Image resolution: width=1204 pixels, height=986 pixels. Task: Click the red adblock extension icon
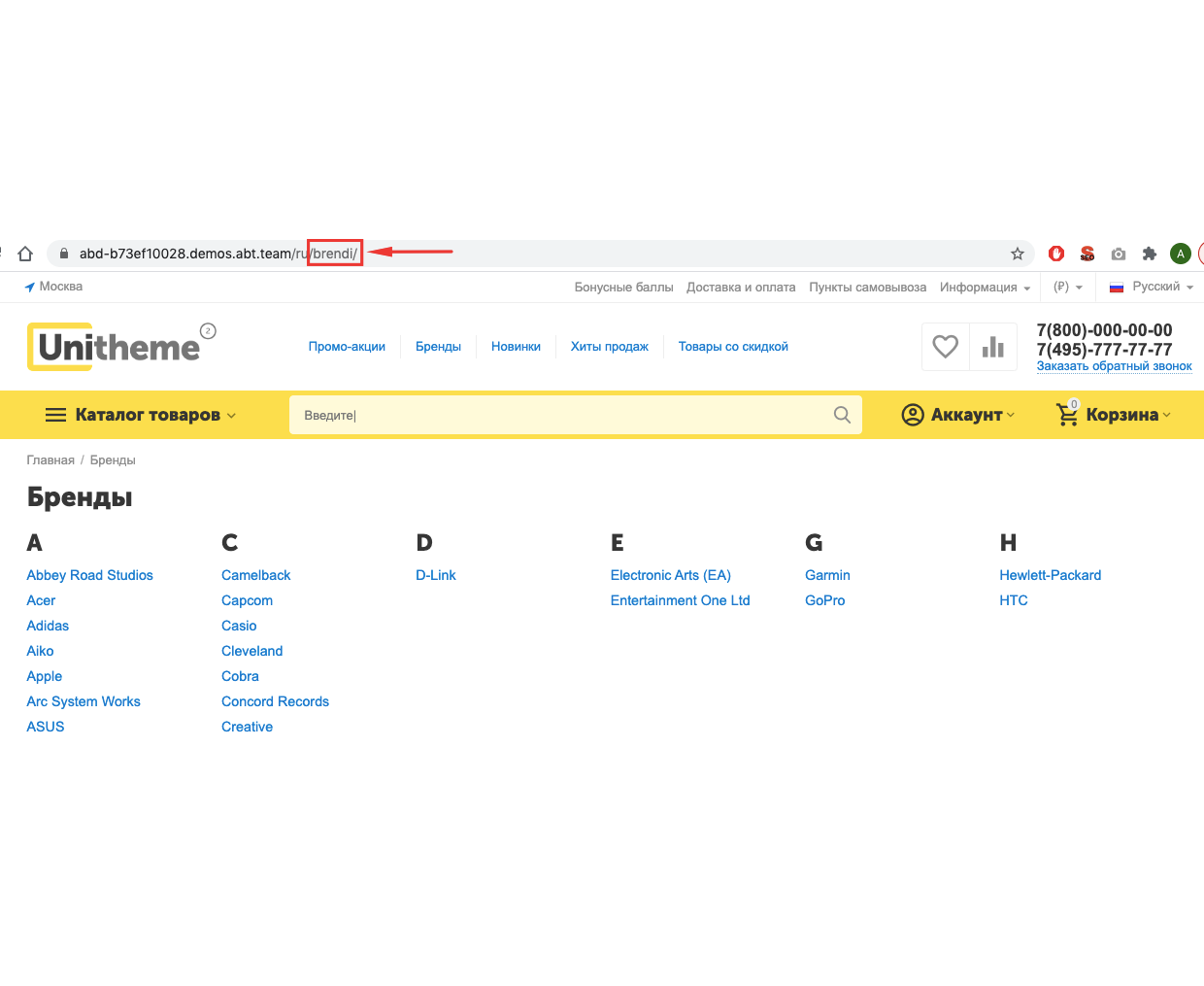(x=1056, y=254)
